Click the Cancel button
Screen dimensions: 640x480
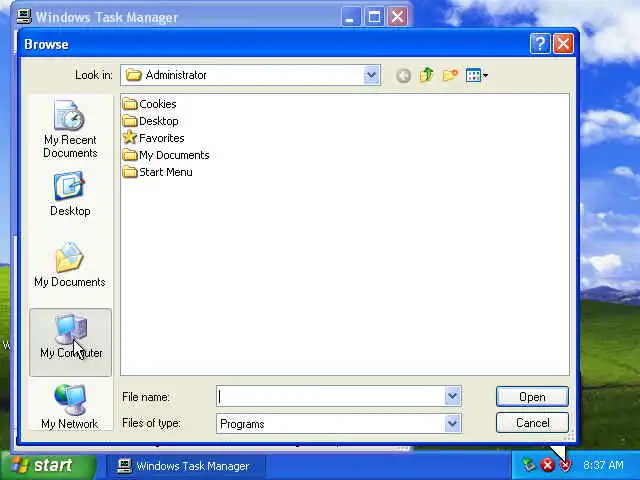[532, 423]
